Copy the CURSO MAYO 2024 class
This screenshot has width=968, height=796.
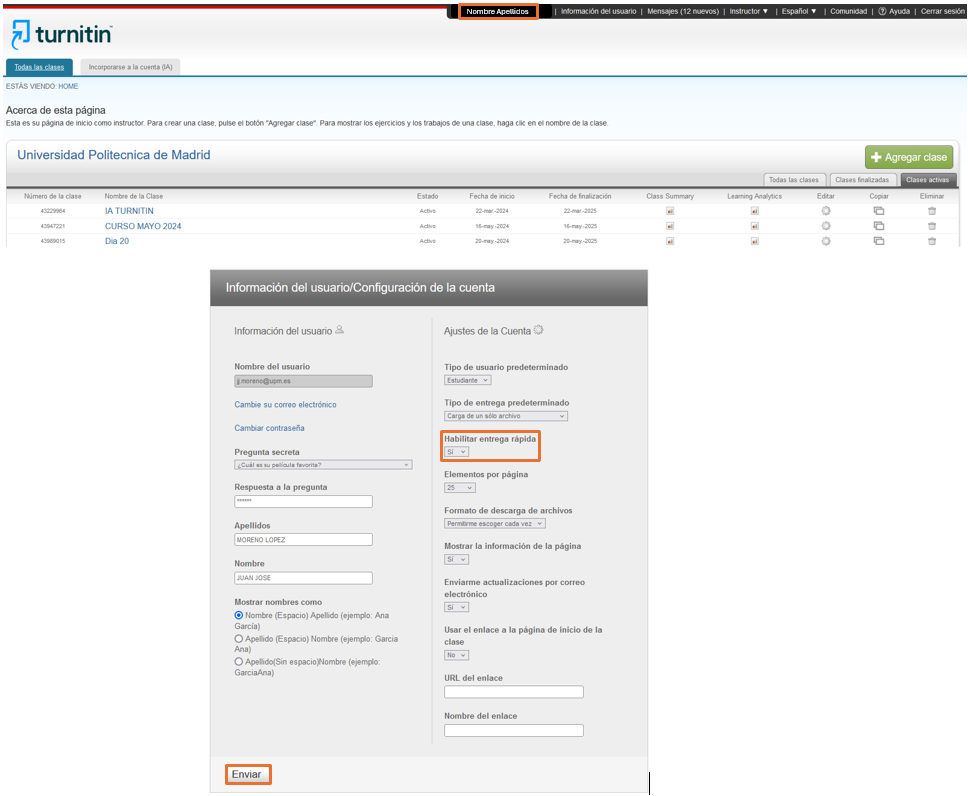click(x=879, y=226)
